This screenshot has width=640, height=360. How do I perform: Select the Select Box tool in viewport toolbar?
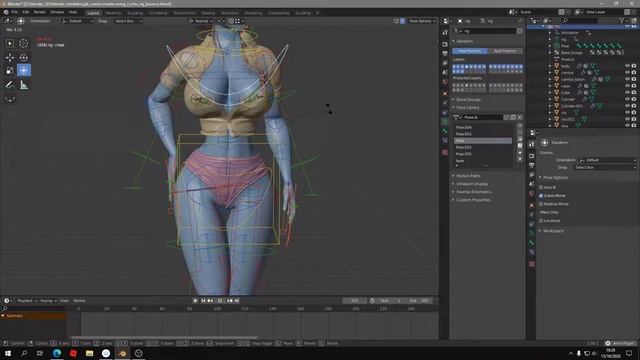pyautogui.click(x=10, y=43)
